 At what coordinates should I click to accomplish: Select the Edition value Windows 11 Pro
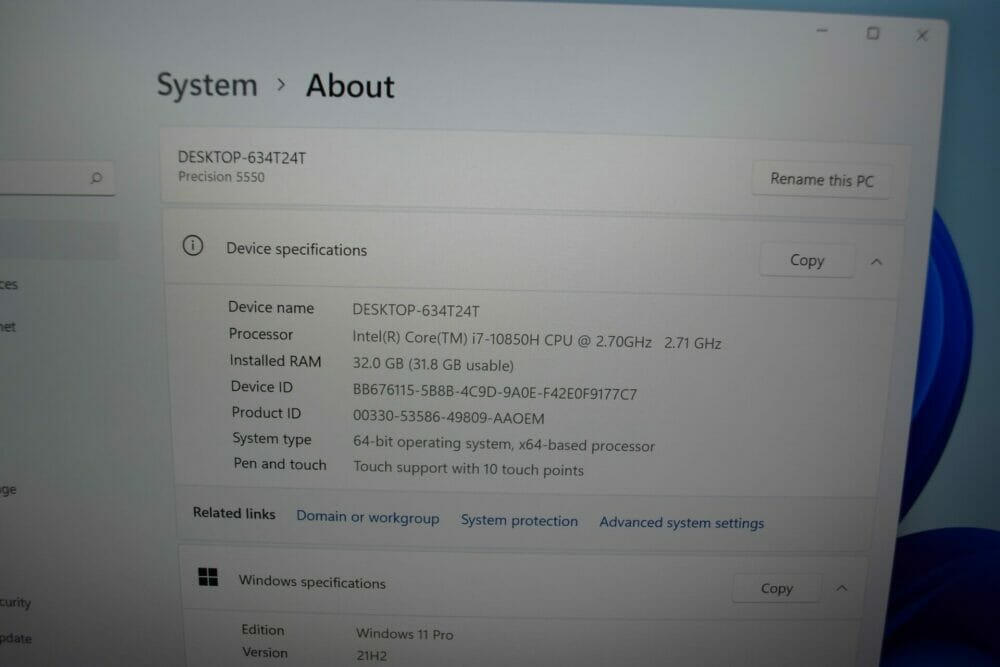click(404, 634)
